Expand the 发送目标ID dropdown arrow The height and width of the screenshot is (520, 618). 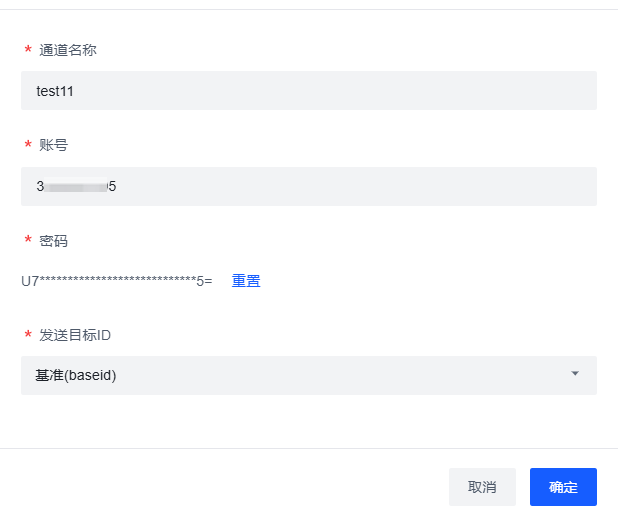tap(575, 374)
